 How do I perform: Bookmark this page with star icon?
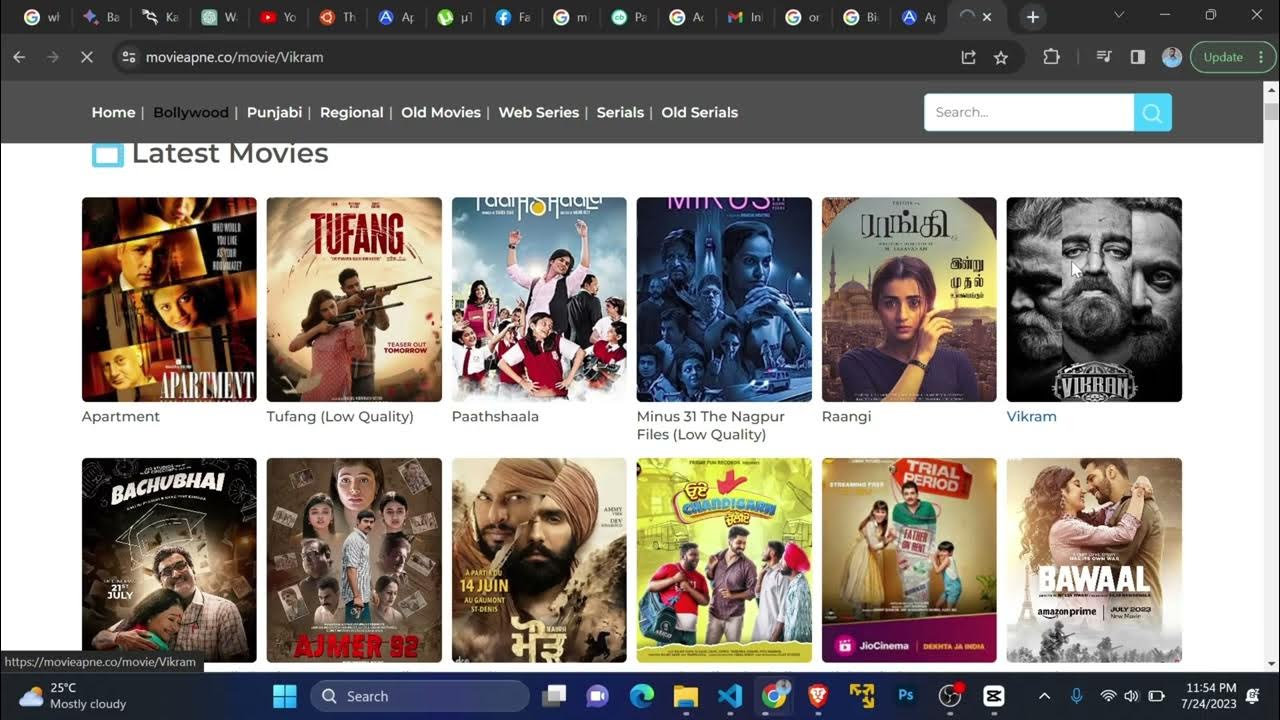pyautogui.click(x=1001, y=57)
